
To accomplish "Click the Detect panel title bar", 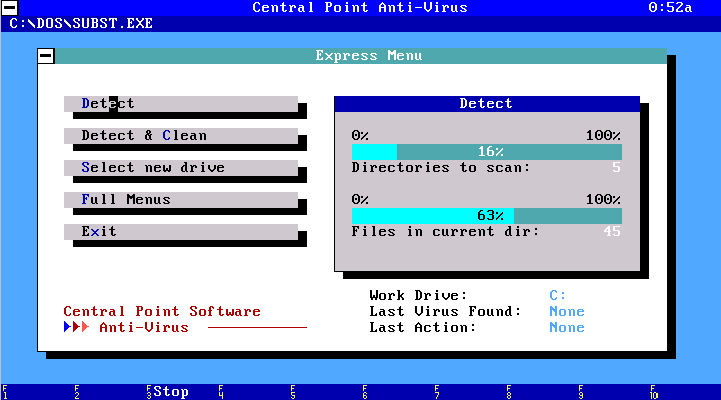I will point(487,103).
